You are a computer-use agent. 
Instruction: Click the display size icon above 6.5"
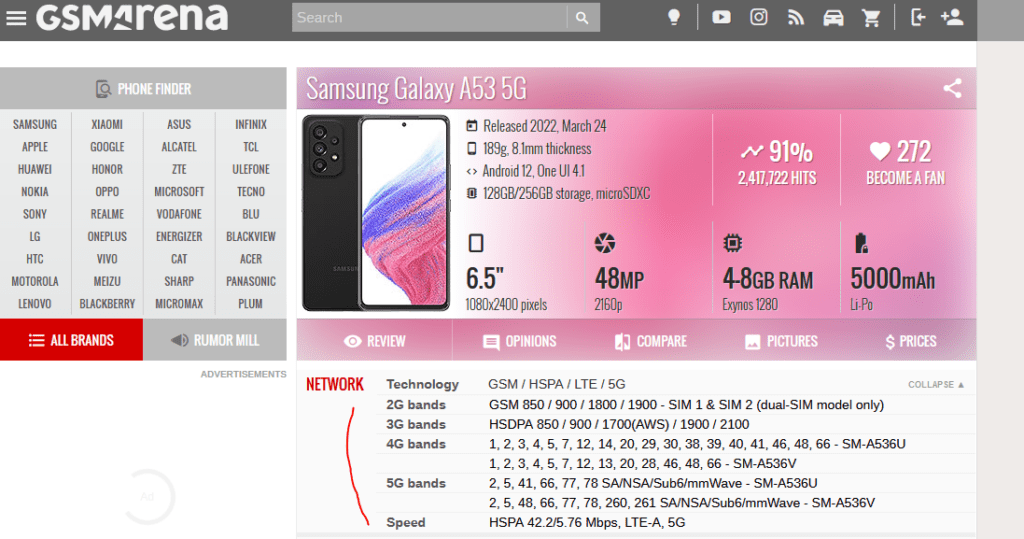coord(476,243)
